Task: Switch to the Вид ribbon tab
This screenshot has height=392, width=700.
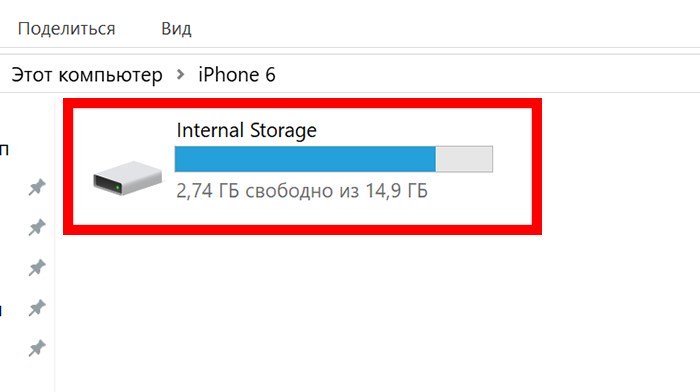Action: (x=176, y=29)
